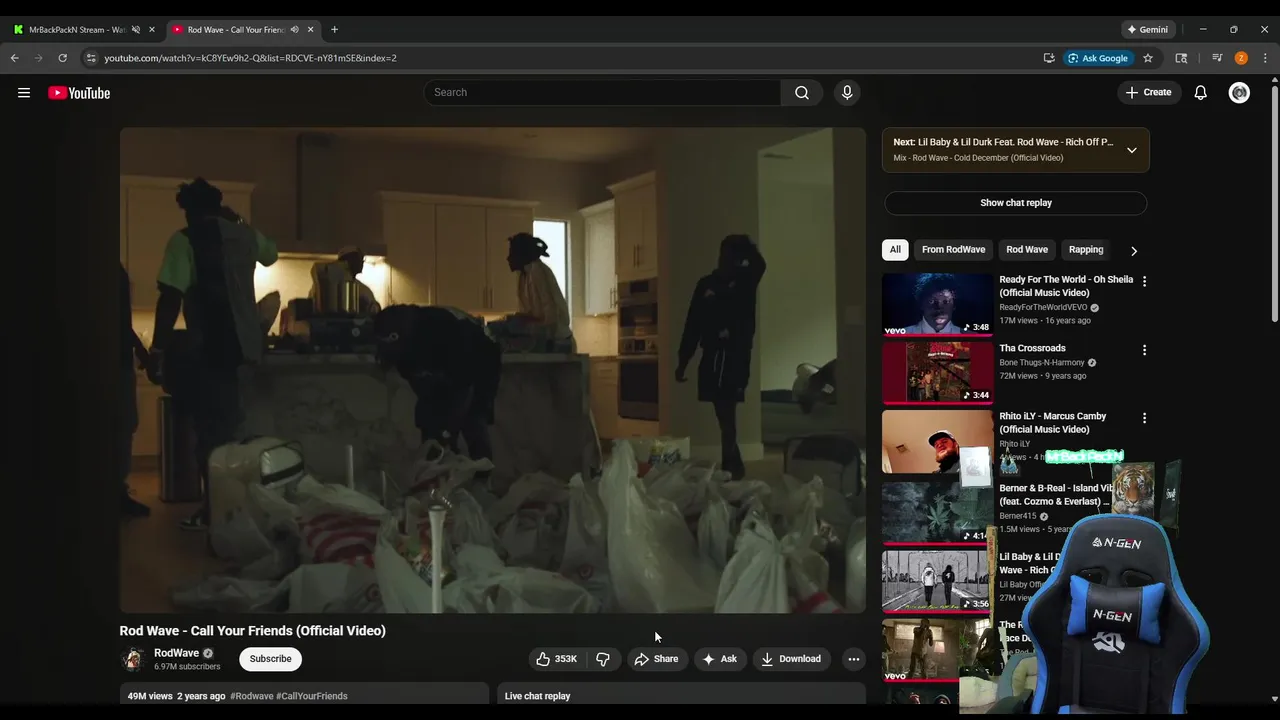This screenshot has height=720, width=1280.
Task: Click the Subscribe button
Action: tap(270, 659)
